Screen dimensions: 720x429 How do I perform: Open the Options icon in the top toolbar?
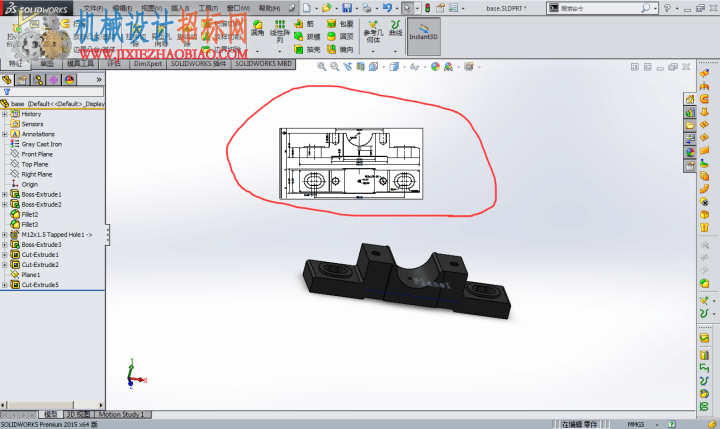tap(453, 8)
